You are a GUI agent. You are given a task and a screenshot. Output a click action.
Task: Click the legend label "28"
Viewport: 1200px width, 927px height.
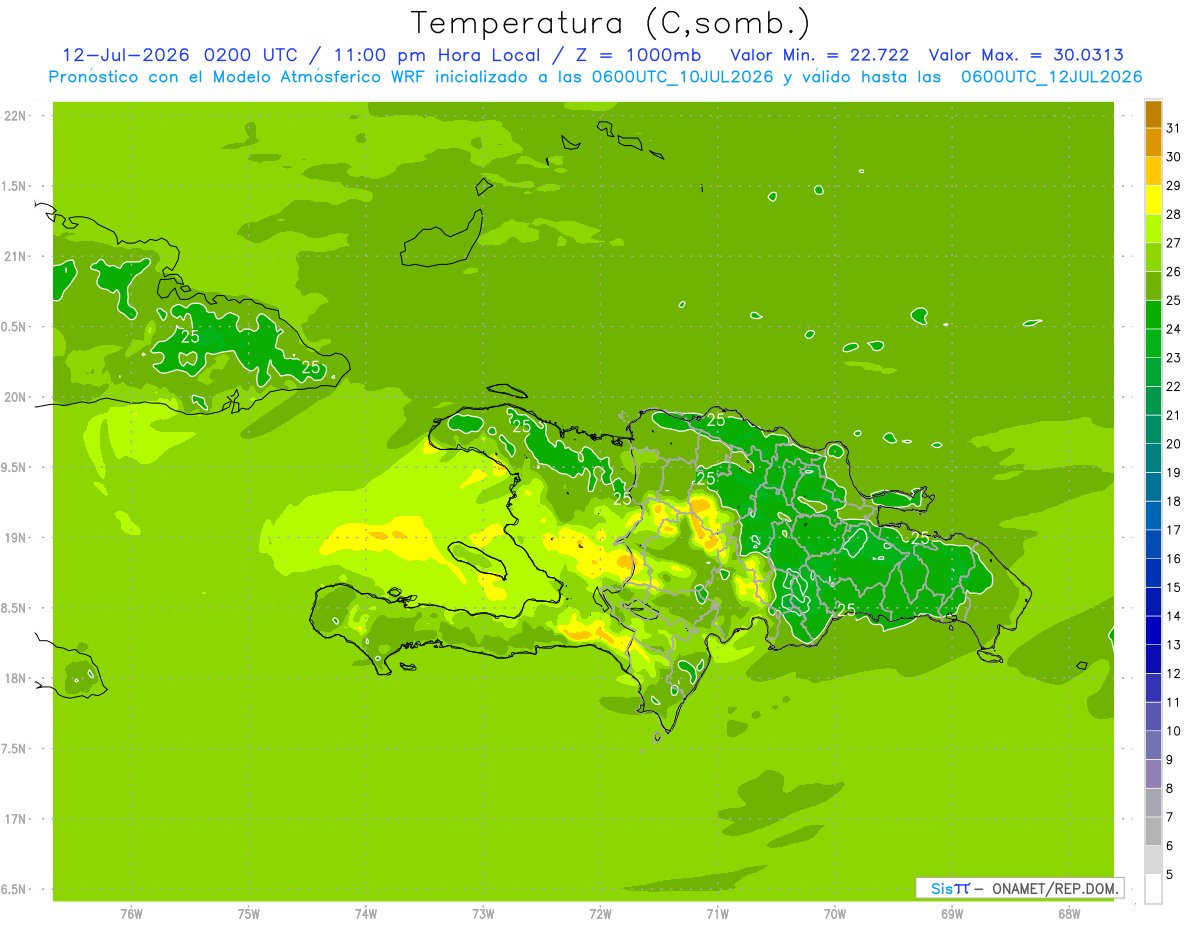coord(1174,214)
